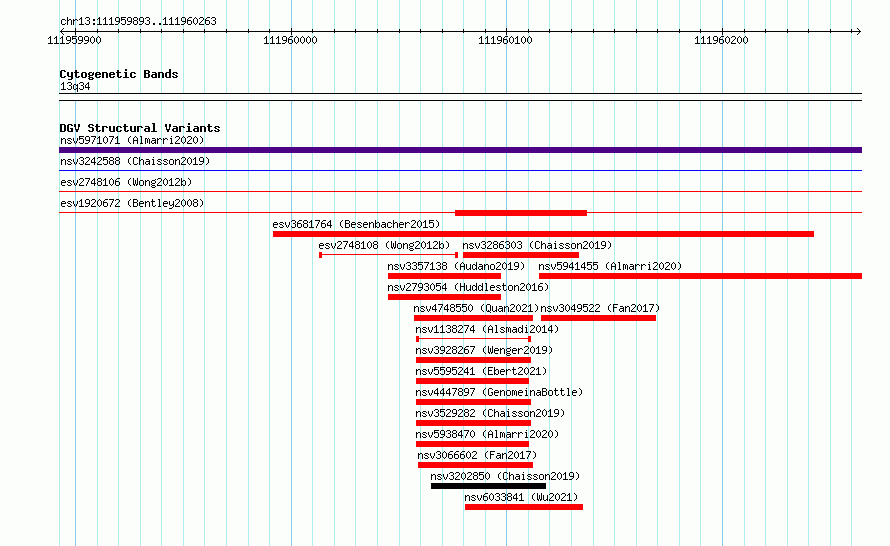Open nsv1138274 (Alsmadi2014) label
Screen dimensions: 890x546
tap(487, 329)
